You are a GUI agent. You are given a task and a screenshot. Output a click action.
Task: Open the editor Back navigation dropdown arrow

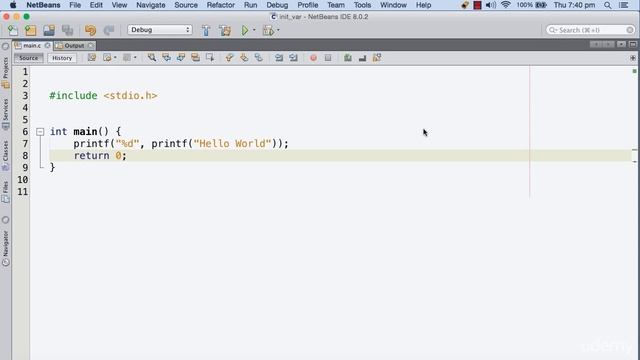pyautogui.click(x=115, y=58)
